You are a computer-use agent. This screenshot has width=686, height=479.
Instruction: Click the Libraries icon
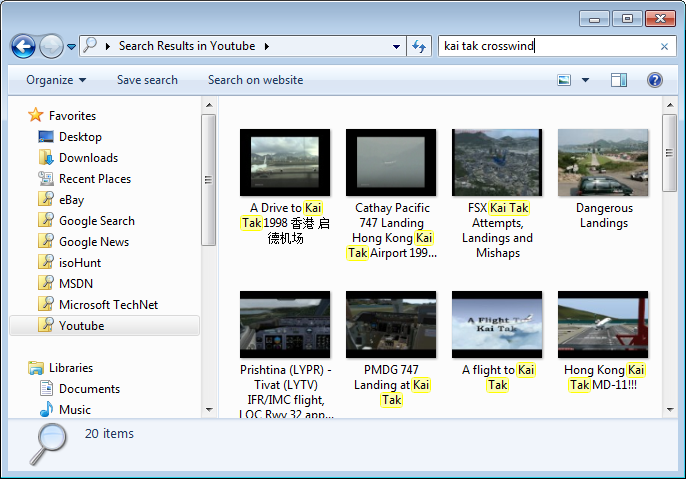pos(35,368)
